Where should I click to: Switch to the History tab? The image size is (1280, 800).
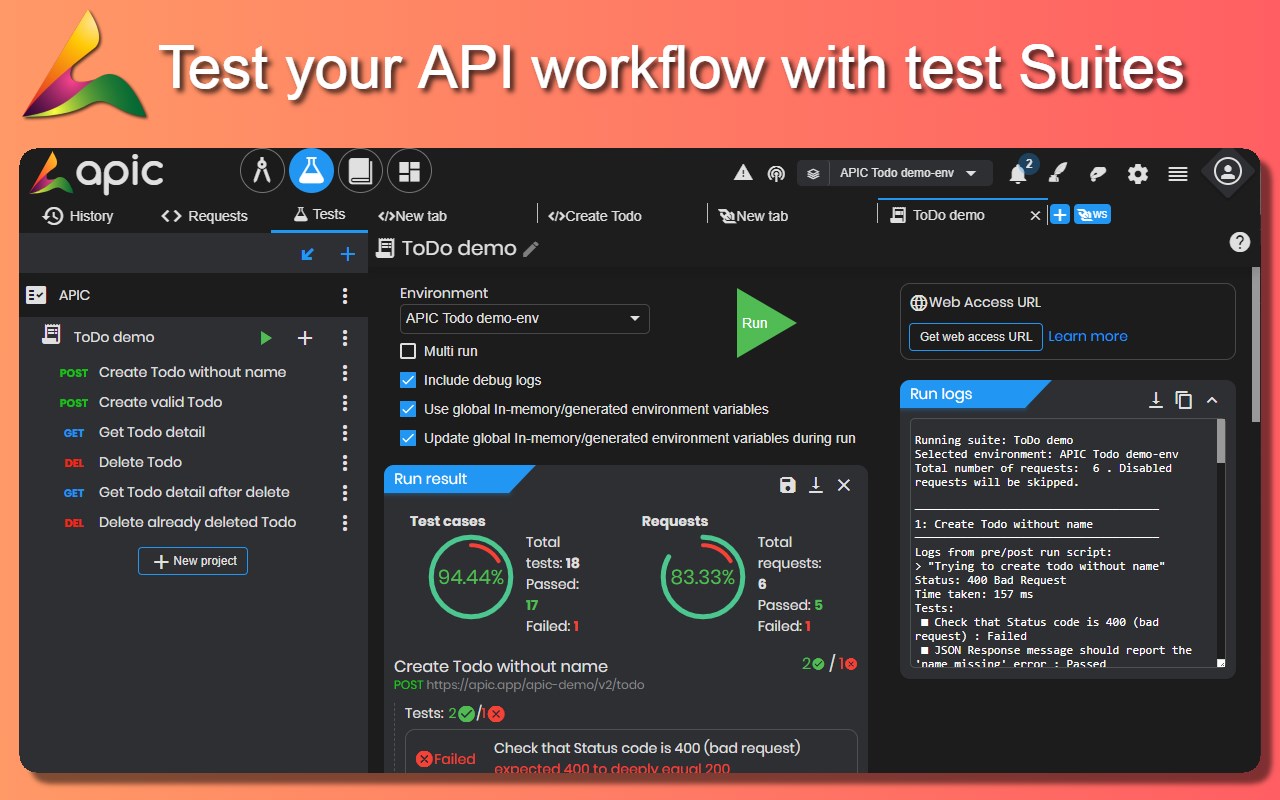point(78,216)
